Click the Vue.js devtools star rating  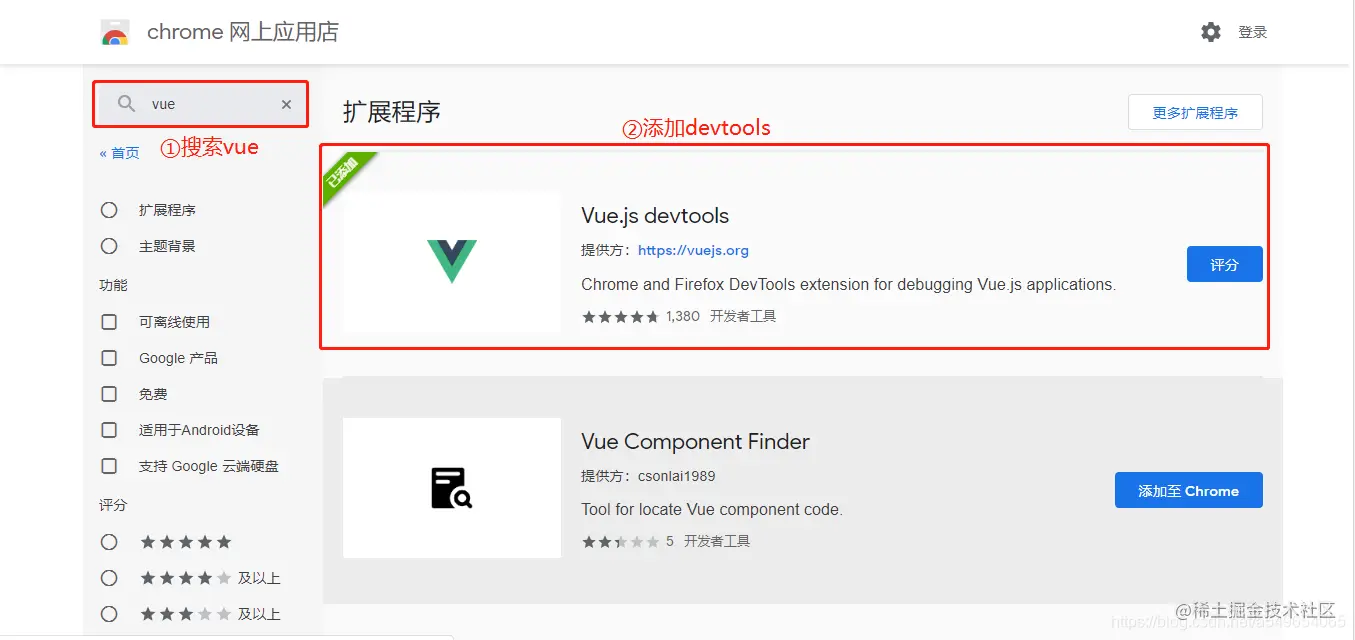(620, 316)
